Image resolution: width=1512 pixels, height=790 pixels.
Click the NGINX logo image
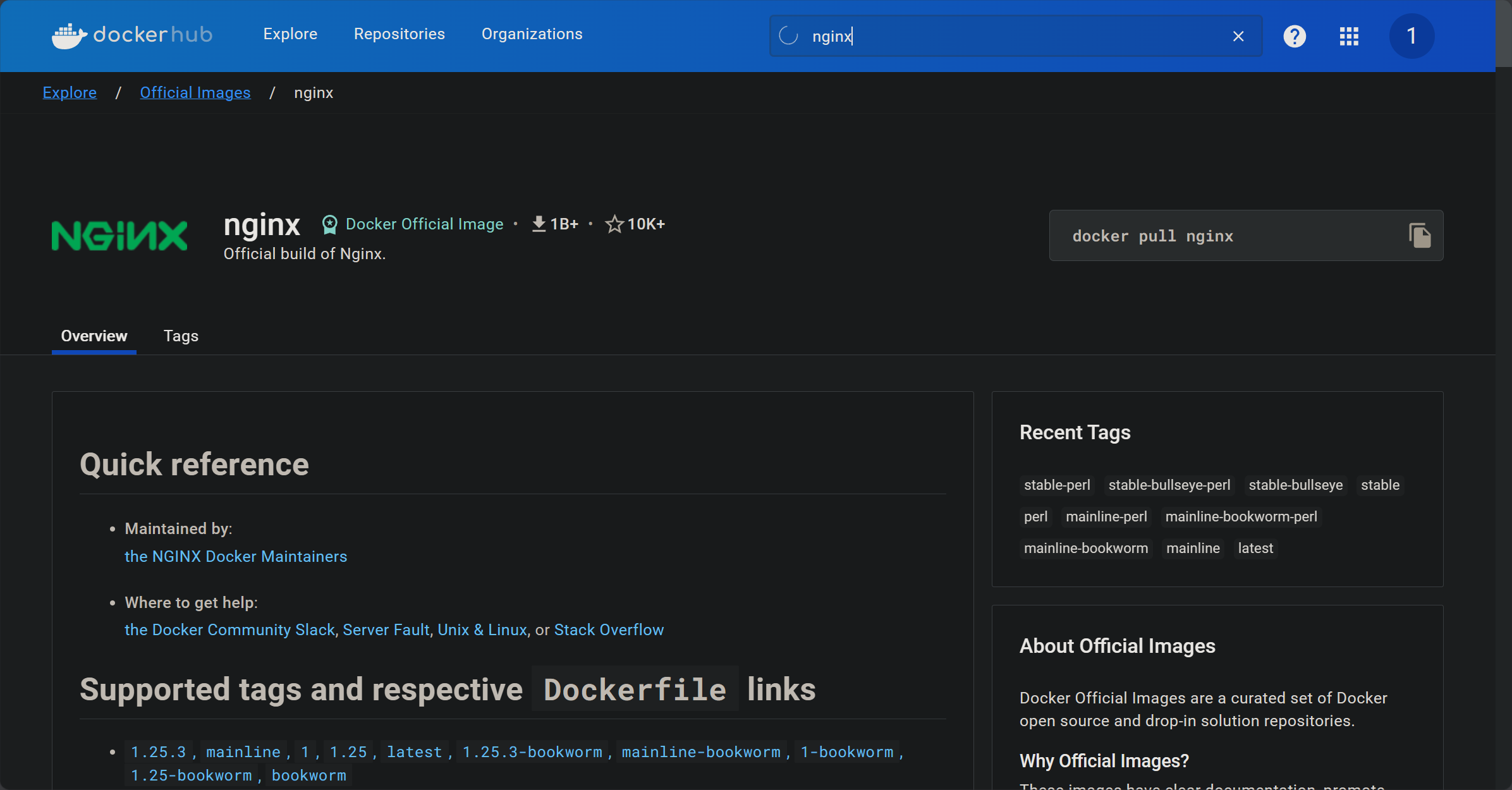click(x=119, y=236)
